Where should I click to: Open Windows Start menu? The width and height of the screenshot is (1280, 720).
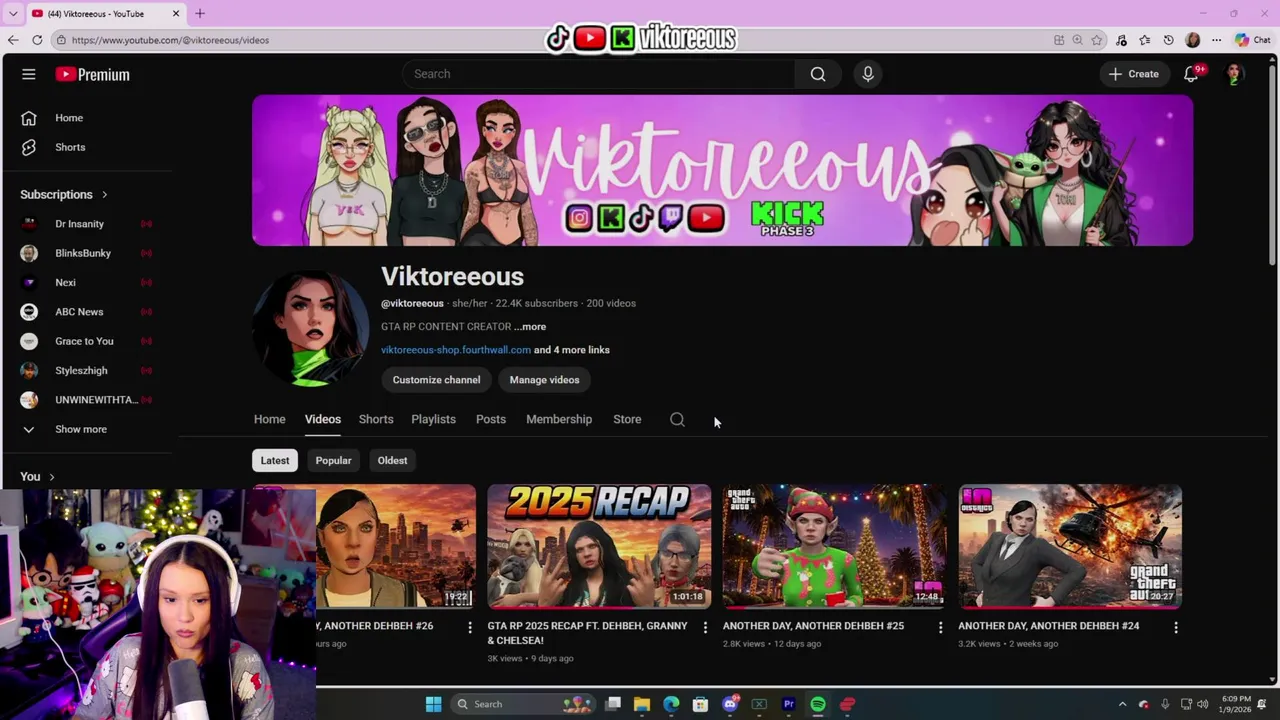(x=433, y=704)
